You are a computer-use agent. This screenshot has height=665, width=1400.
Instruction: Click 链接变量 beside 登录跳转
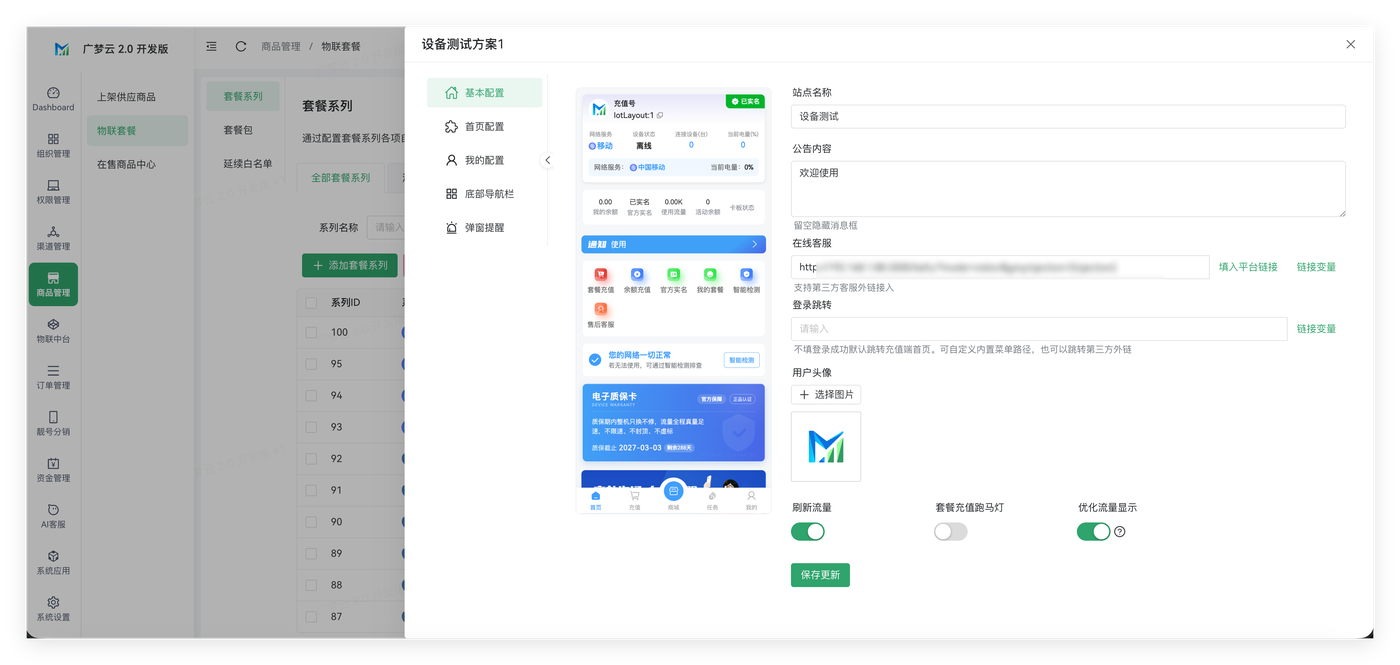tap(1316, 329)
